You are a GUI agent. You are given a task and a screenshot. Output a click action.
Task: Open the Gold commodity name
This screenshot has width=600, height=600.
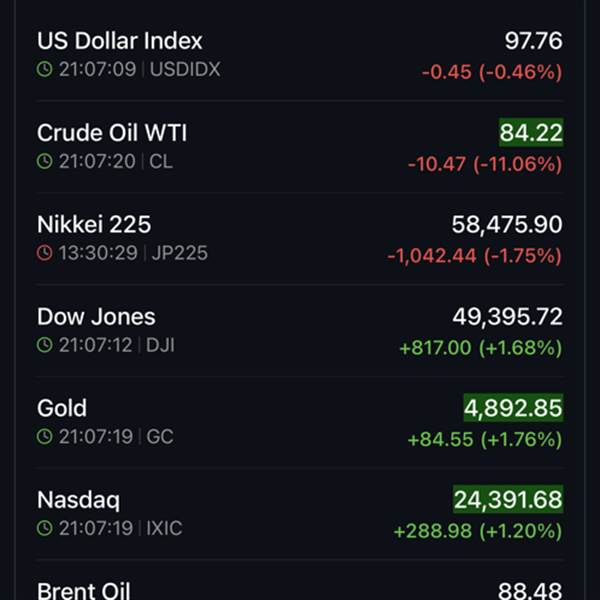[x=62, y=408]
